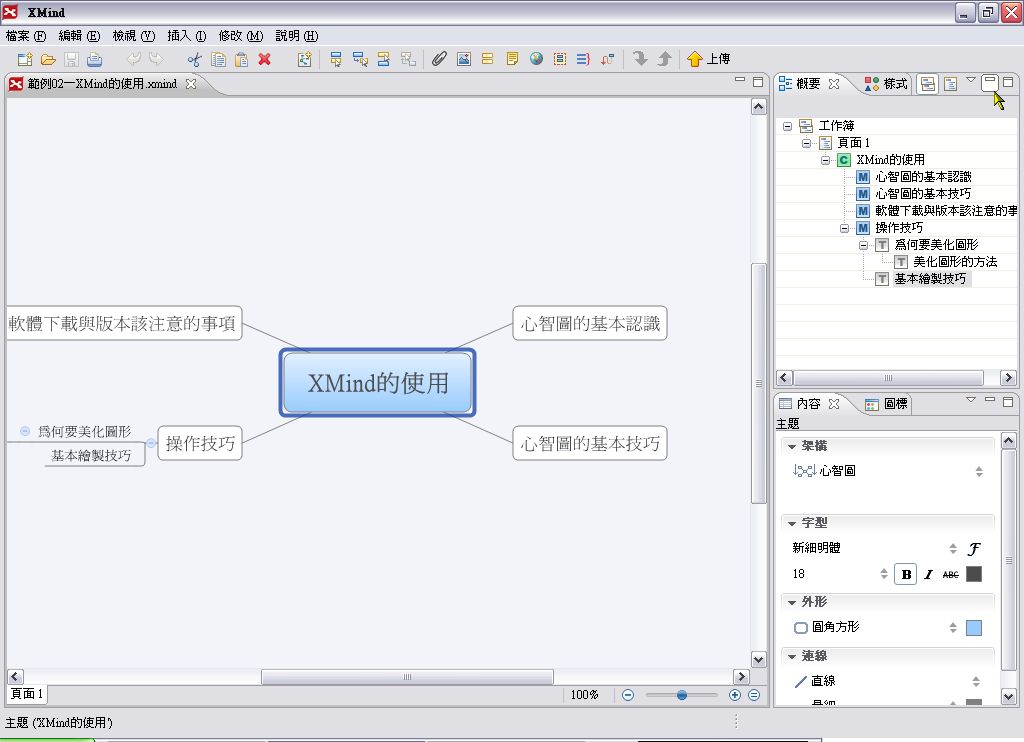Cut selection with the scissors icon
The width and height of the screenshot is (1024, 742).
pos(194,59)
